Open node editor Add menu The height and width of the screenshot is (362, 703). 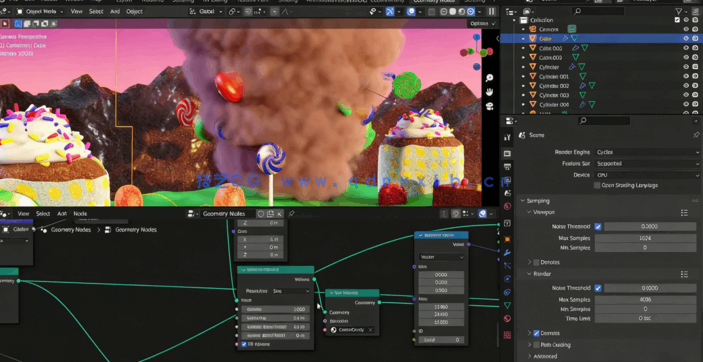(62, 214)
